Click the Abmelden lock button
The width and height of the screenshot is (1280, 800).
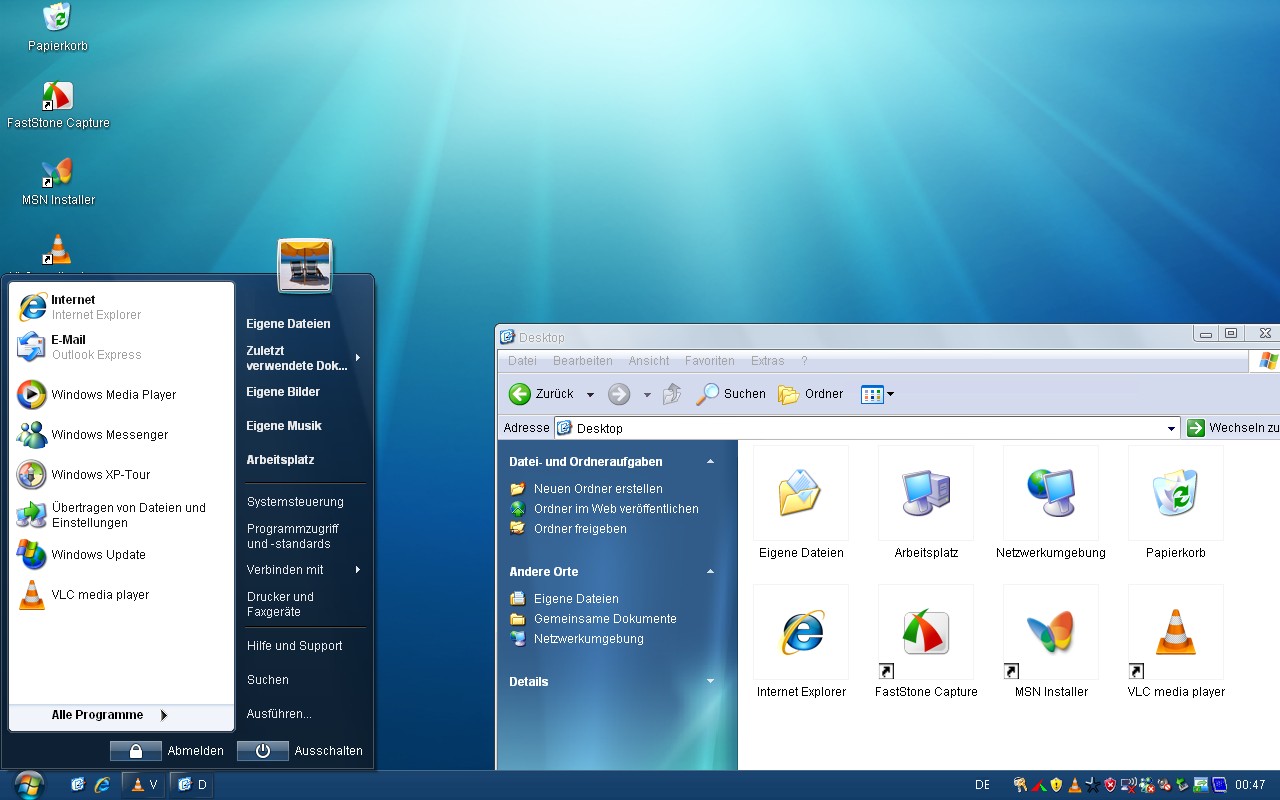[x=136, y=751]
